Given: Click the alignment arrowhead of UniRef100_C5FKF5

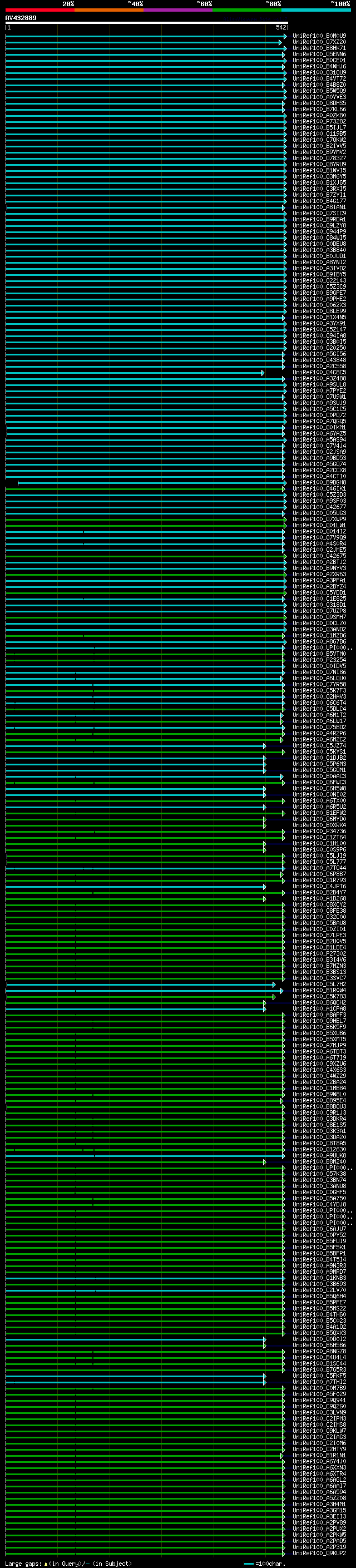Looking at the screenshot, I should click(264, 1376).
